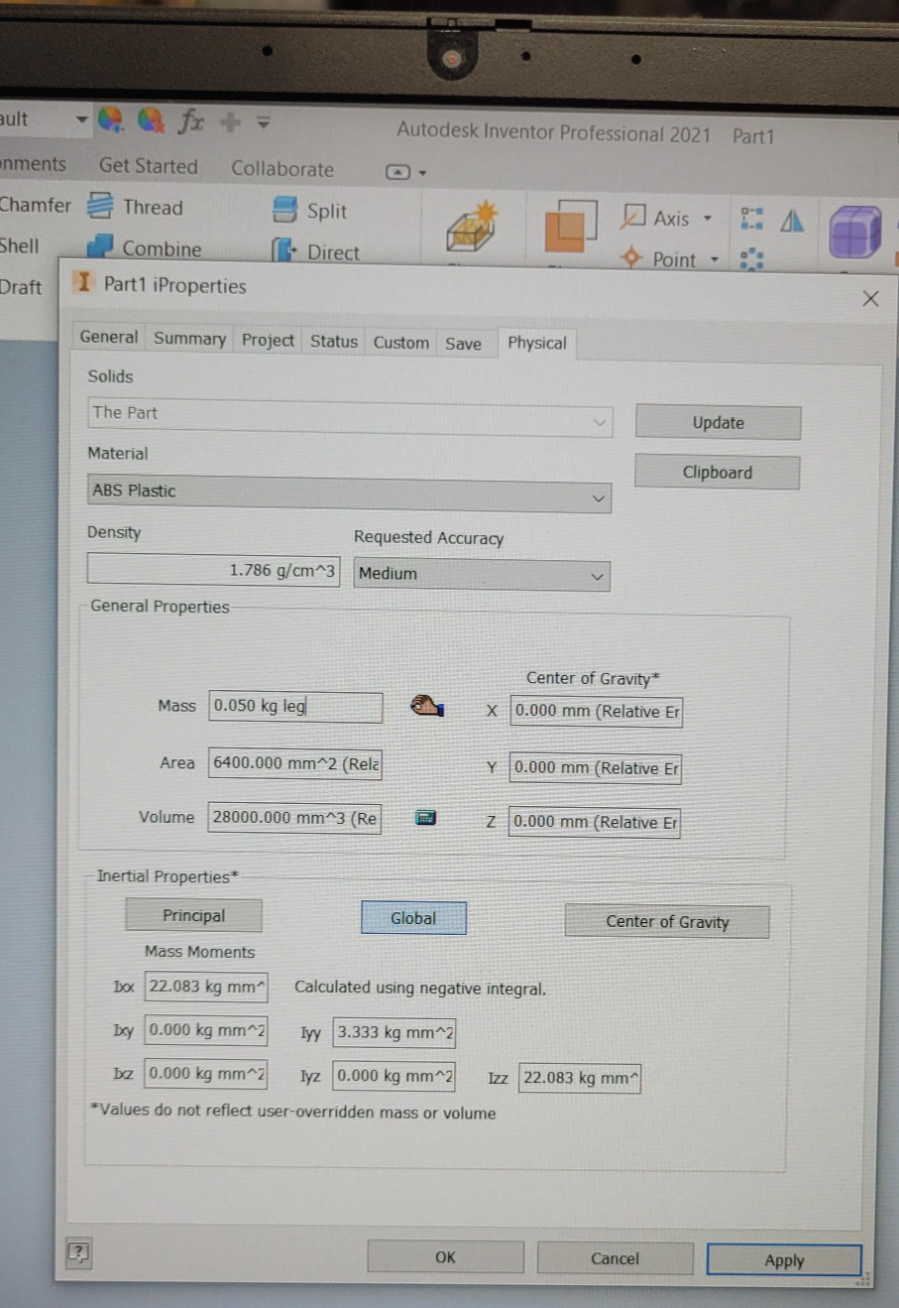
Task: Click the Ixz moment field
Action: click(x=206, y=1074)
